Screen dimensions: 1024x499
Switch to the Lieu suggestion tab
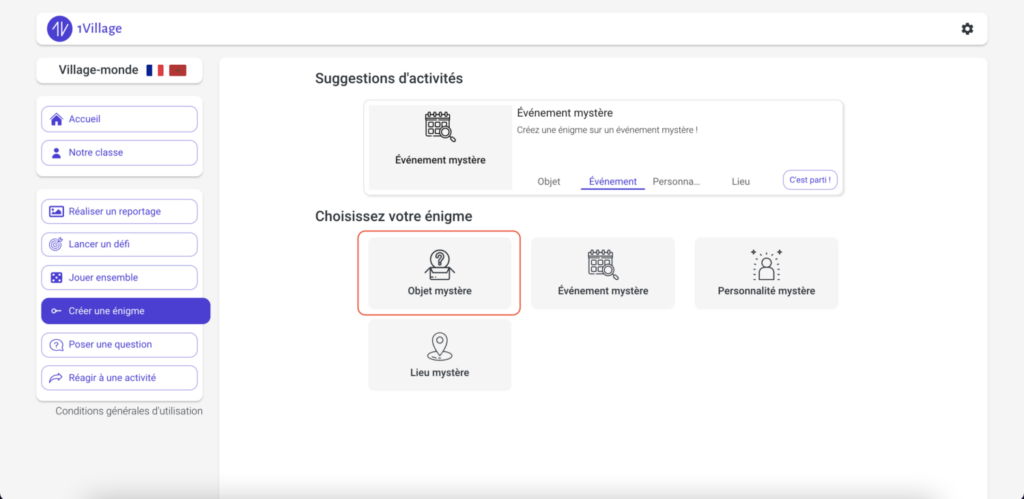(x=741, y=182)
